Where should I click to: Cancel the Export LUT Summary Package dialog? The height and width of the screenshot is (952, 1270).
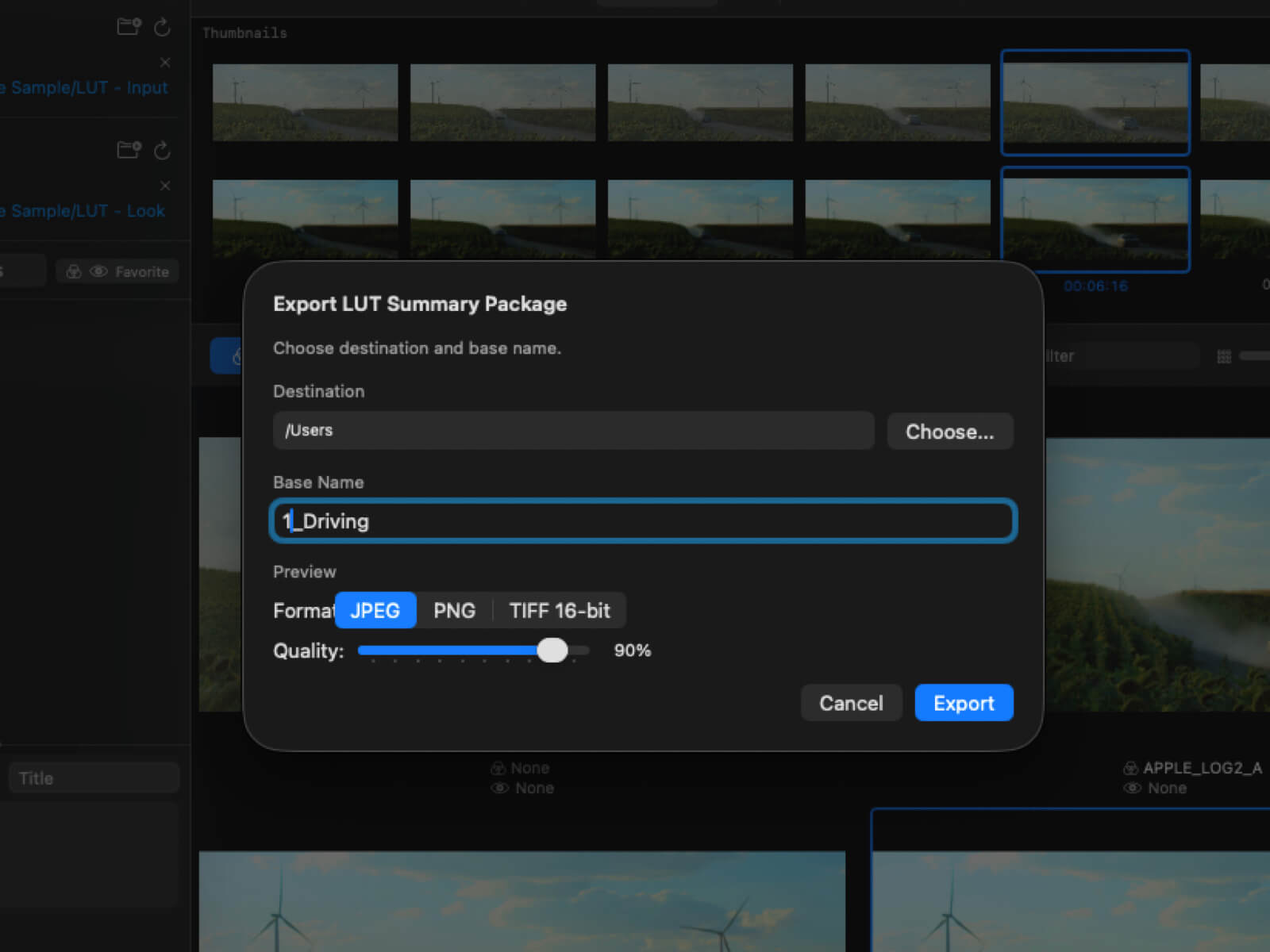851,703
